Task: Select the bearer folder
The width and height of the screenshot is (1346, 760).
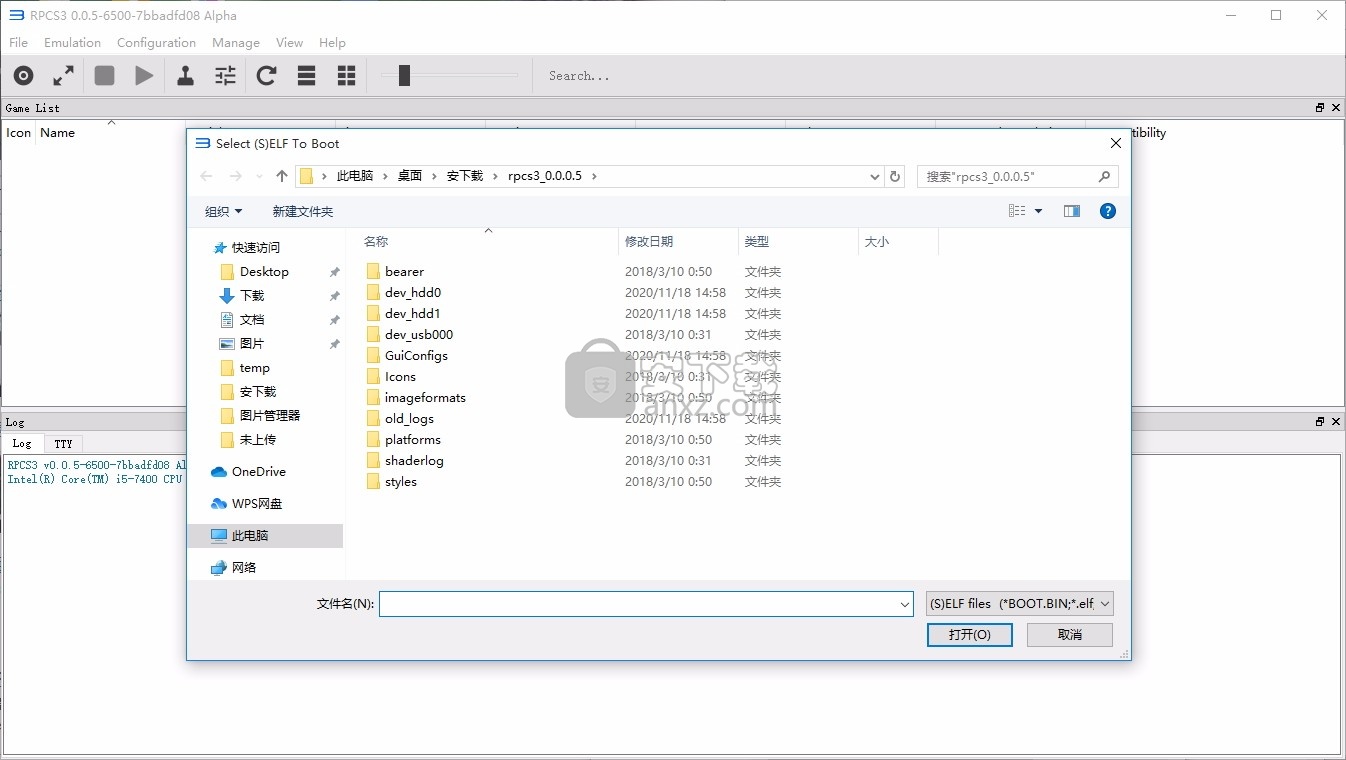Action: tap(404, 271)
